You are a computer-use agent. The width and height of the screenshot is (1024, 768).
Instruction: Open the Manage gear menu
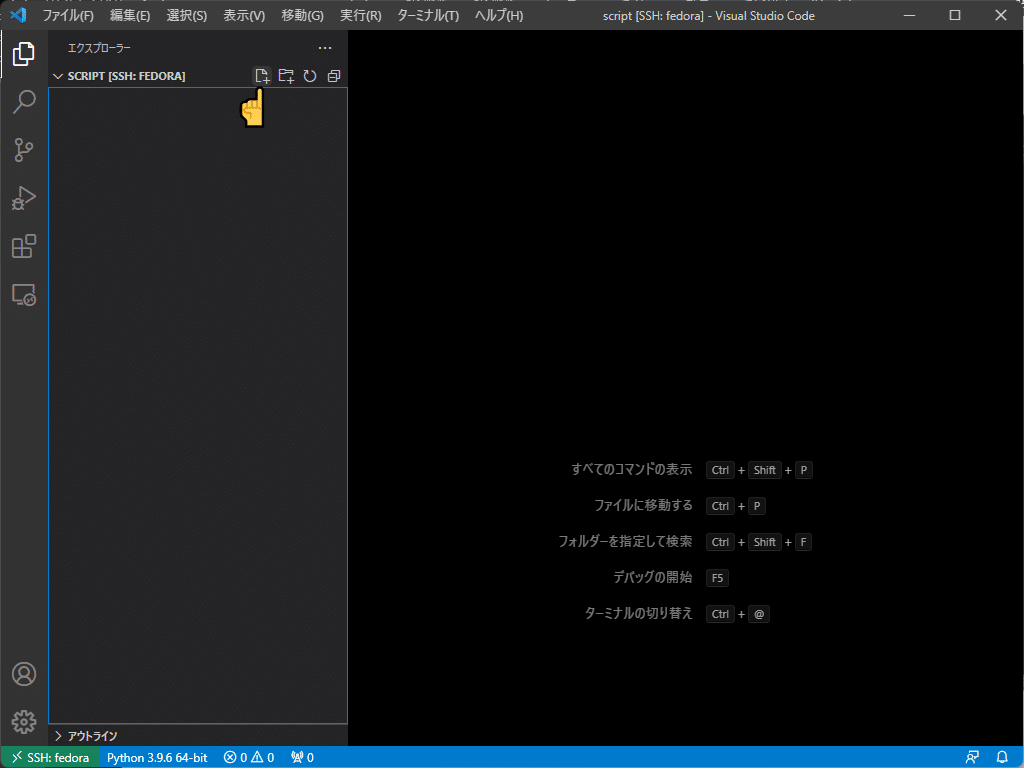pyautogui.click(x=24, y=722)
